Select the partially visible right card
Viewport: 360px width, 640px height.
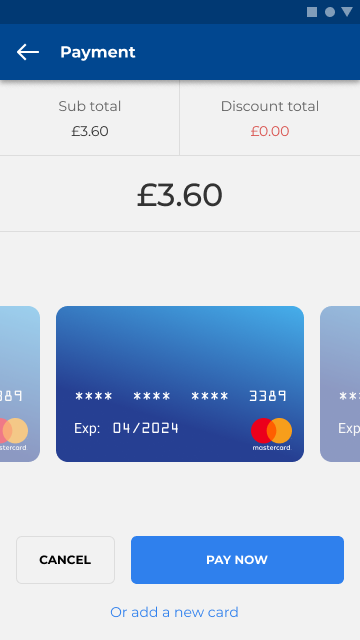coord(340,384)
